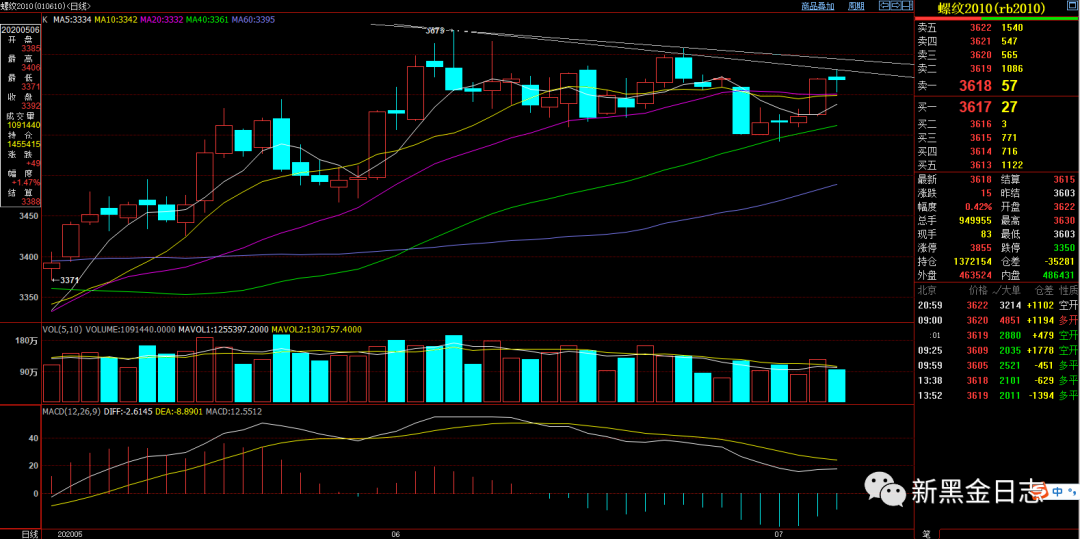1080x539 pixels.
Task: Click the 07 month marker on time axis
Action: 780,533
